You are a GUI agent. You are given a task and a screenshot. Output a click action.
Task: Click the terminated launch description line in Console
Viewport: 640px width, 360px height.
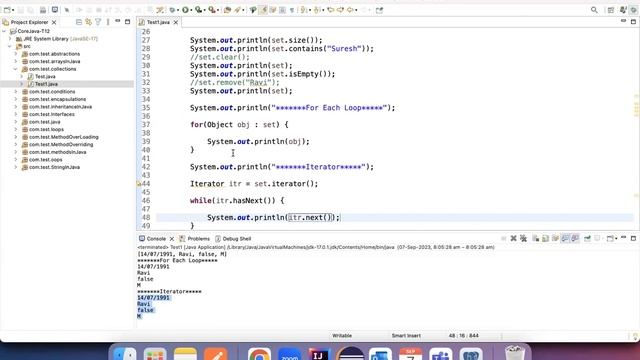tap(316, 247)
